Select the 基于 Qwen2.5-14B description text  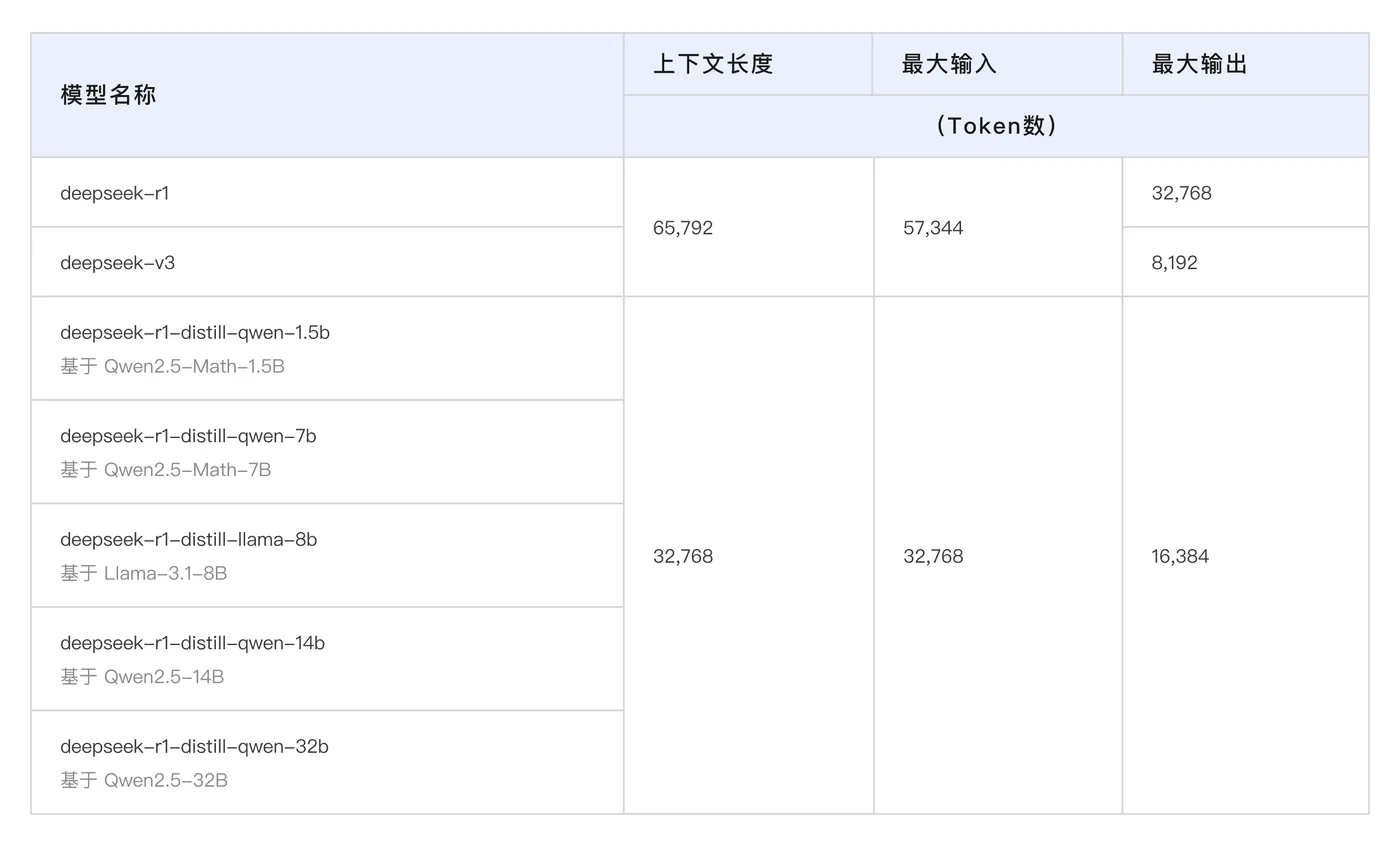click(x=142, y=677)
